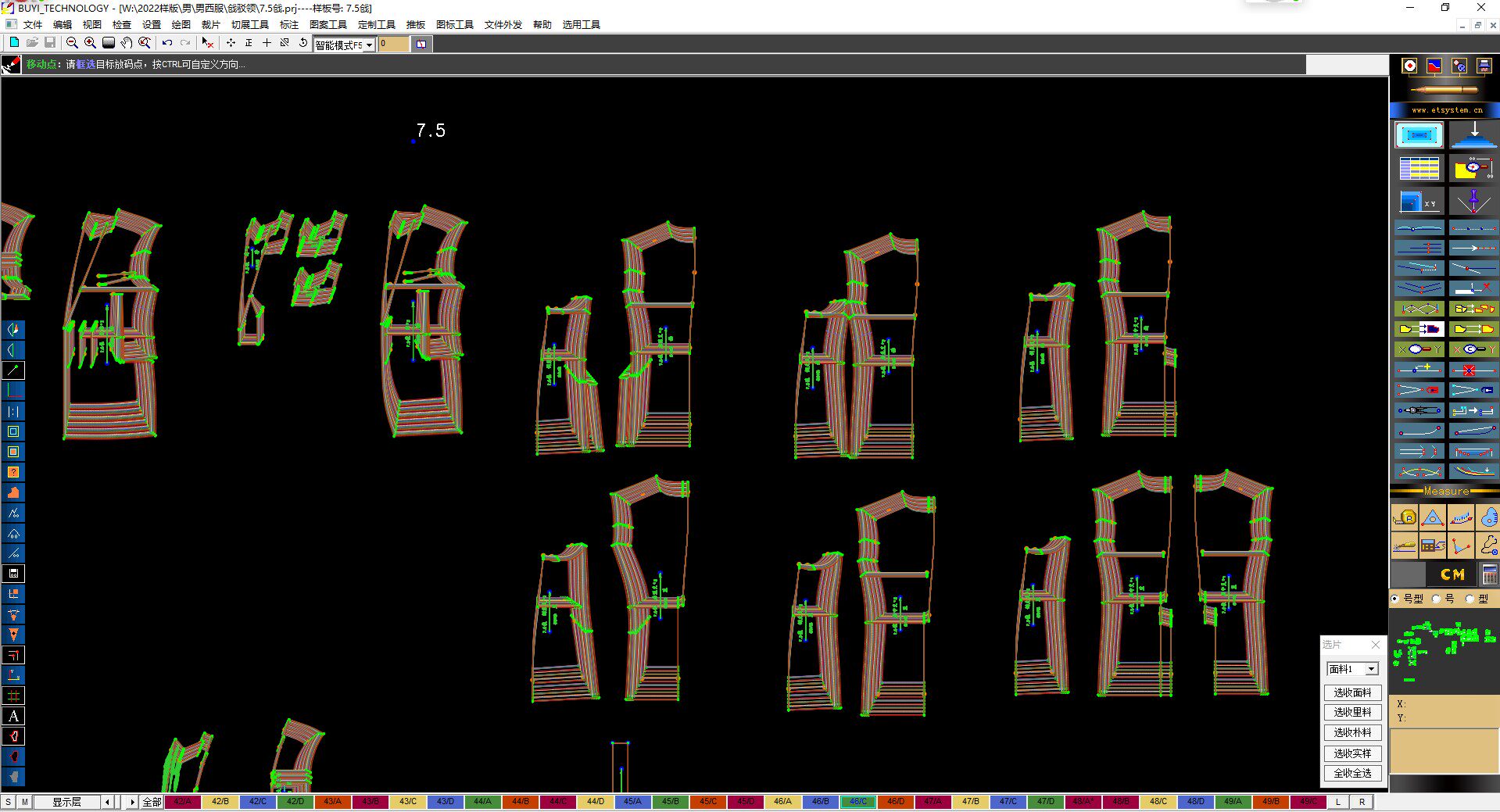Open the 图案工具 menu
1500x812 pixels.
point(328,24)
